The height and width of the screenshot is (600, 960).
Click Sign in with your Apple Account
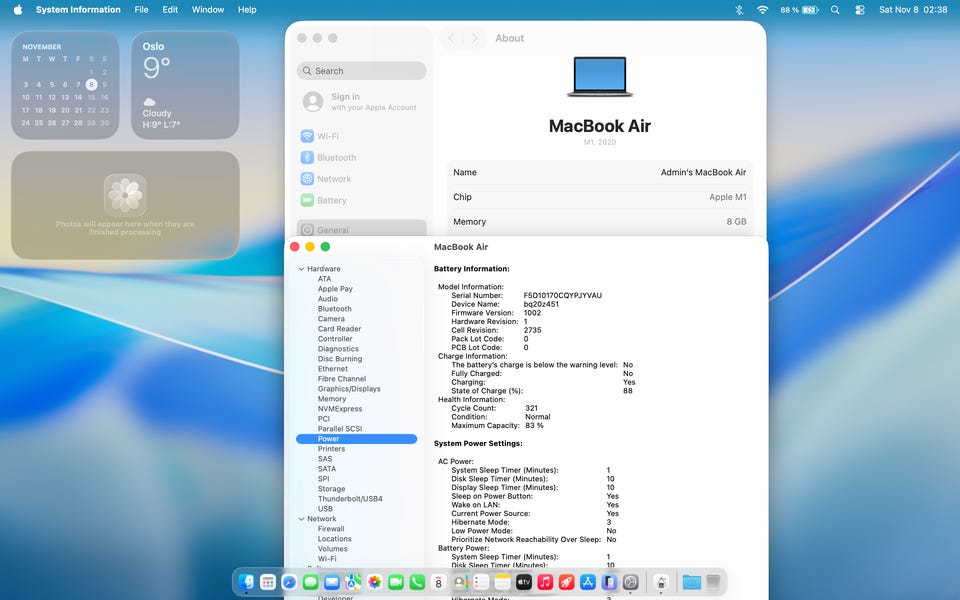pyautogui.click(x=360, y=102)
